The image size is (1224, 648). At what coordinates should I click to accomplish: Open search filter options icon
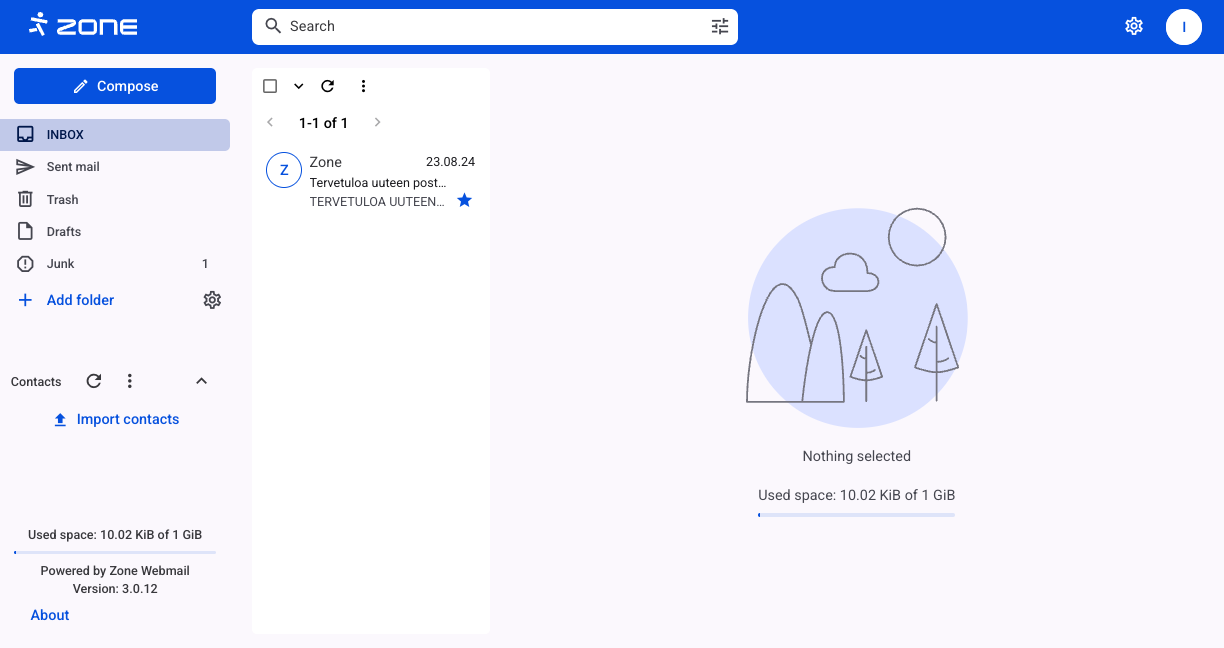pyautogui.click(x=720, y=27)
